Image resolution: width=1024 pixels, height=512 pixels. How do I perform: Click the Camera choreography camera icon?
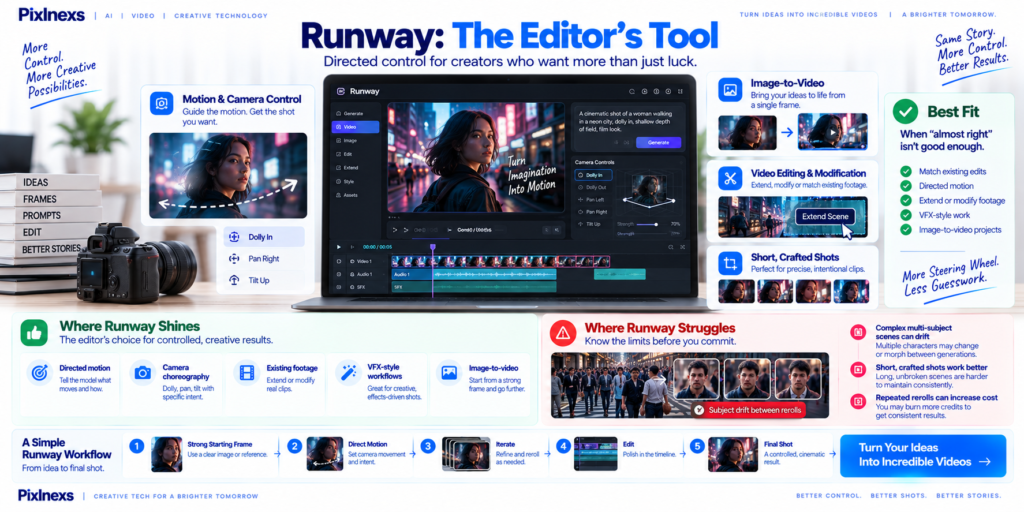(142, 373)
